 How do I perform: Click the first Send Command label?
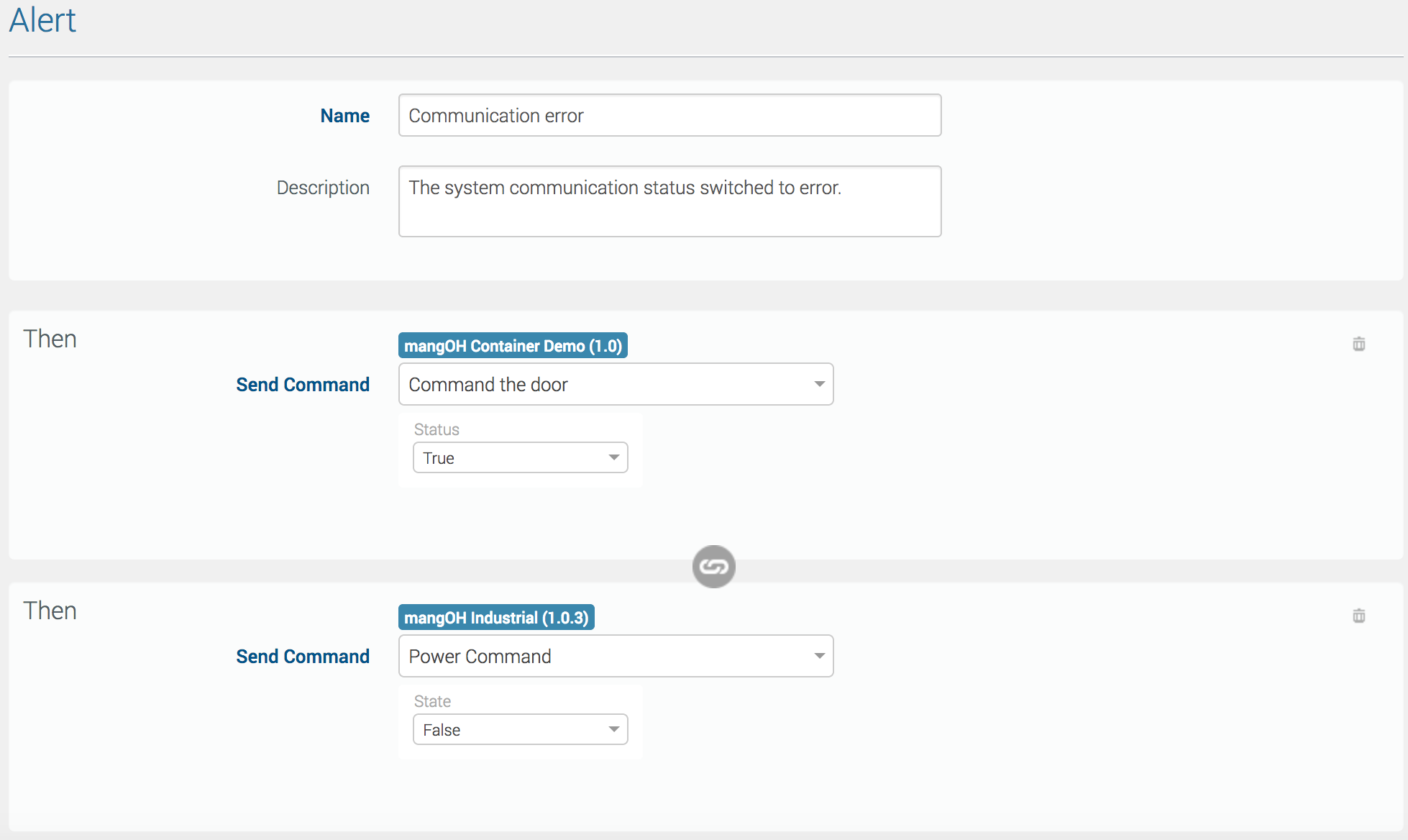(x=303, y=385)
